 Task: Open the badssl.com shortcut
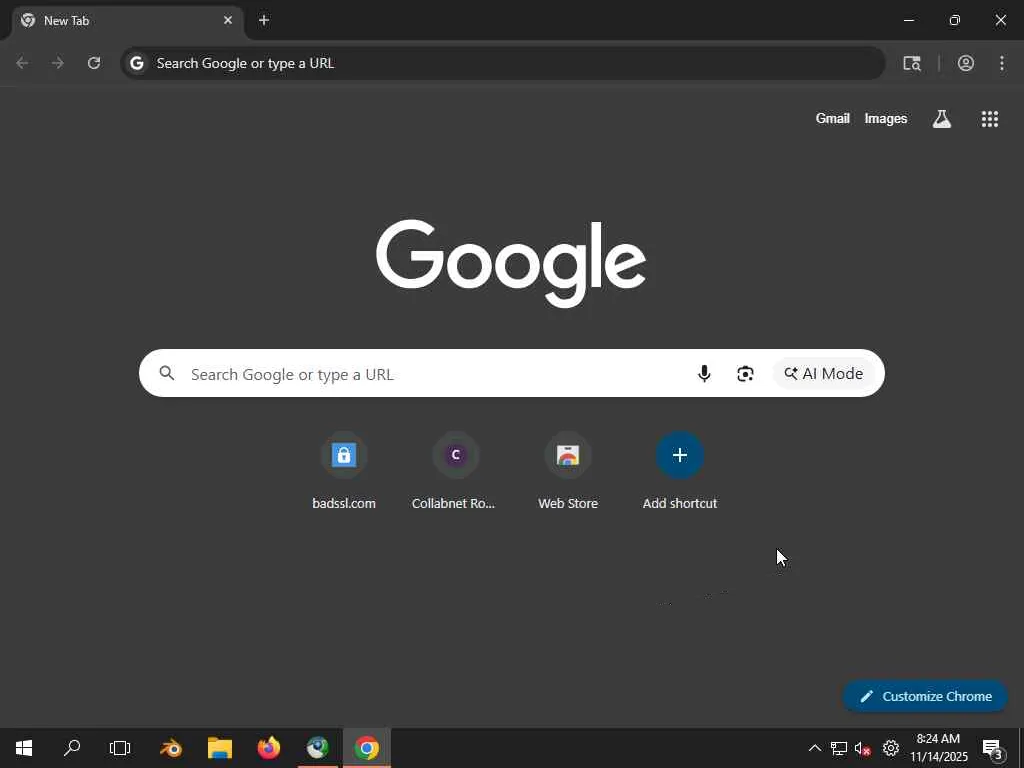point(344,470)
